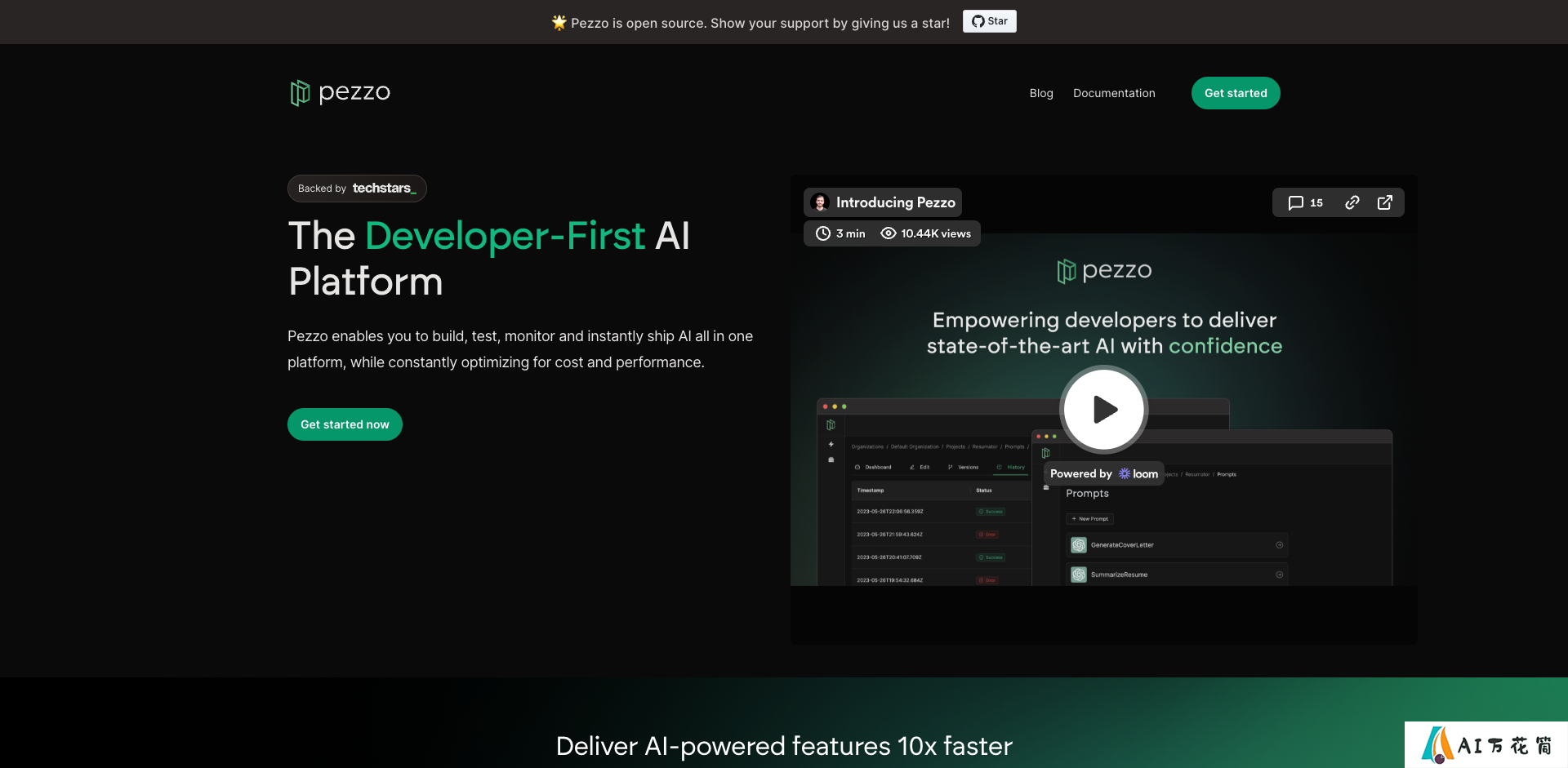The image size is (1568, 768).
Task: Open video in new tab icon
Action: [1385, 202]
